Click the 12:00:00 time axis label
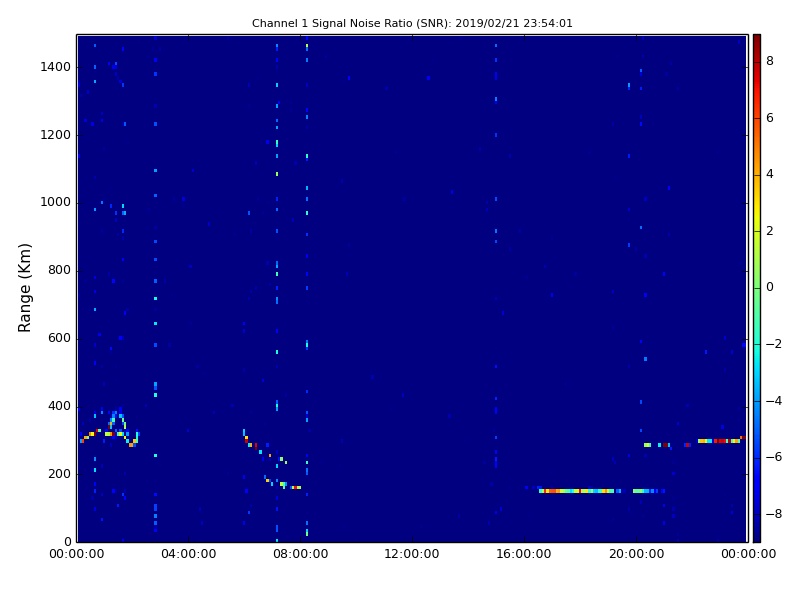 tap(412, 554)
